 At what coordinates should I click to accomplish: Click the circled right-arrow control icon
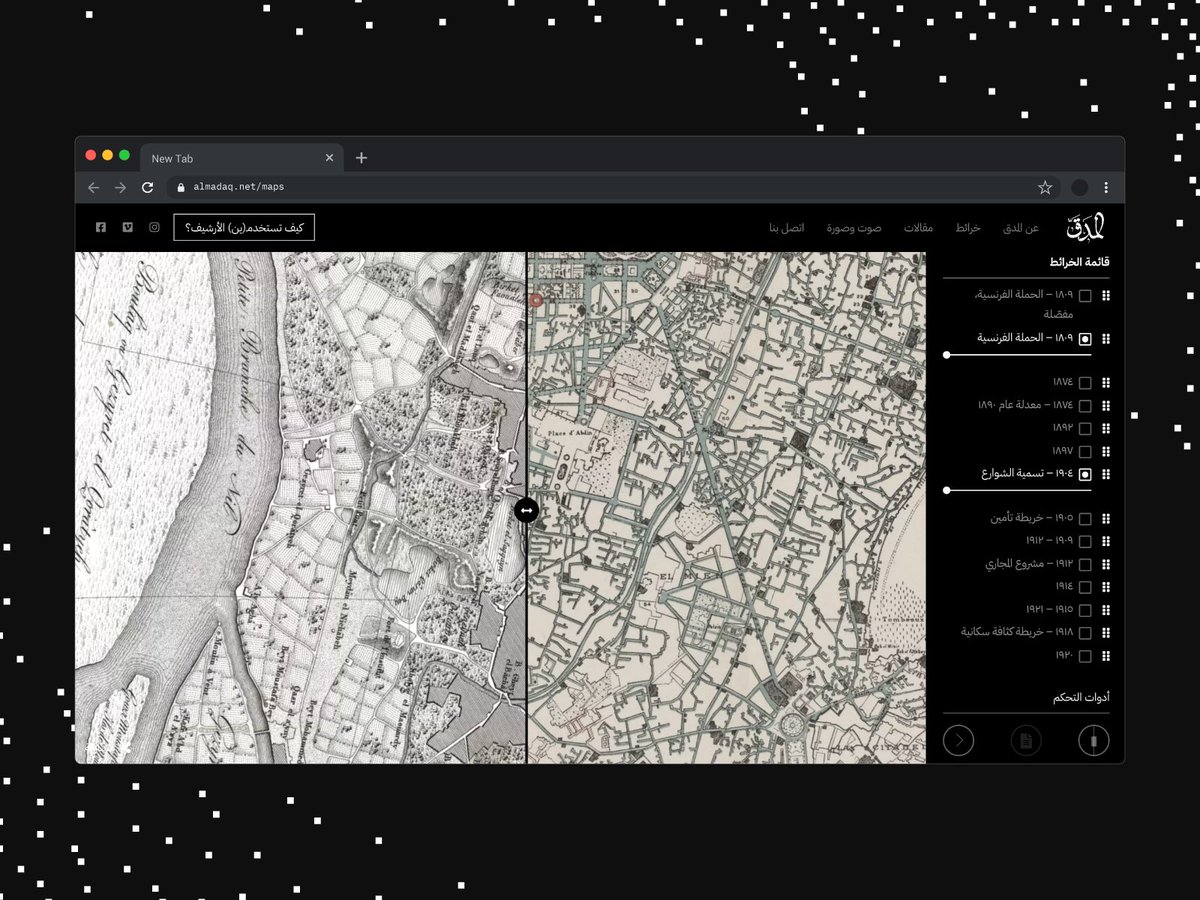click(958, 741)
